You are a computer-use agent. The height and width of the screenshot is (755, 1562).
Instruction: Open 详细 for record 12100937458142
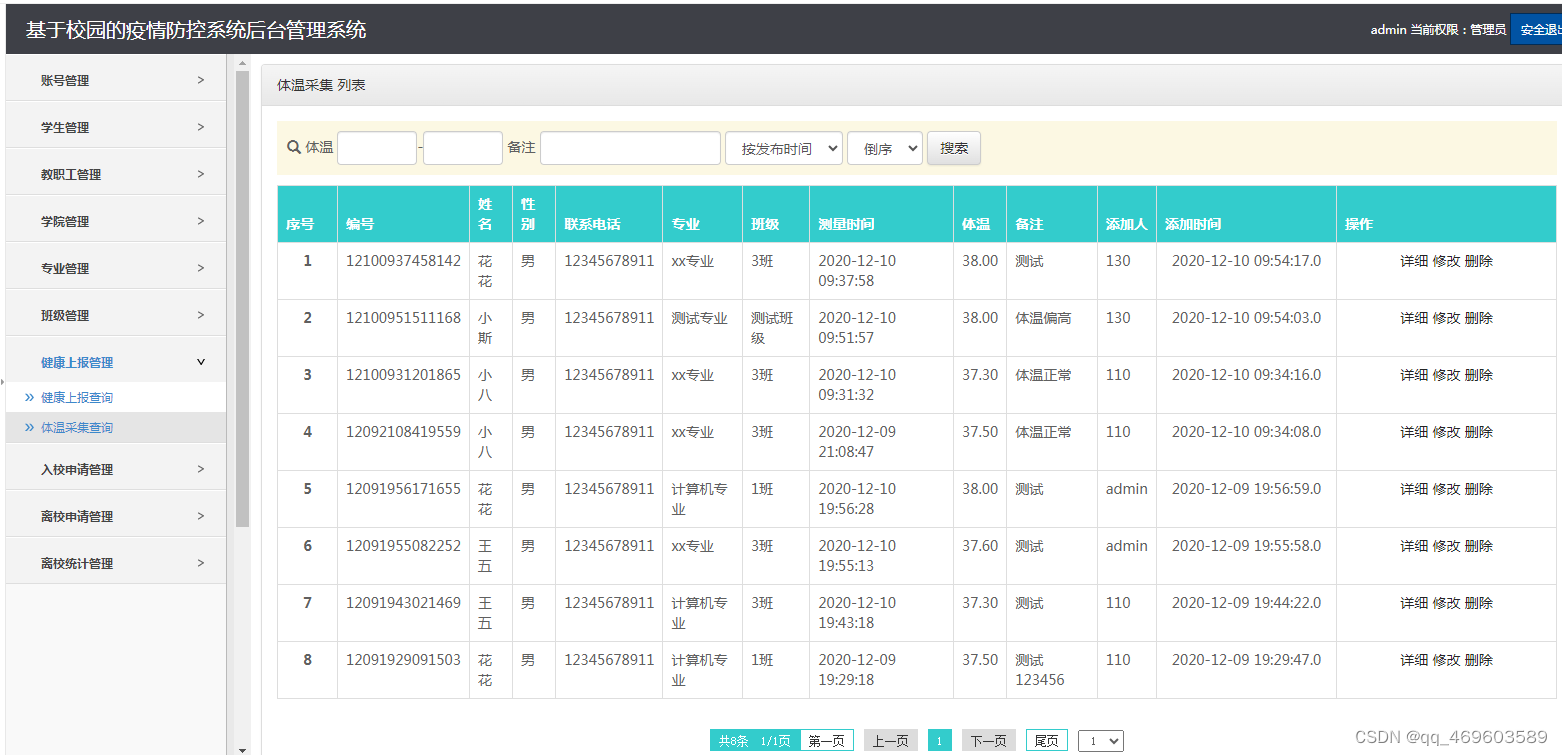pos(1414,261)
